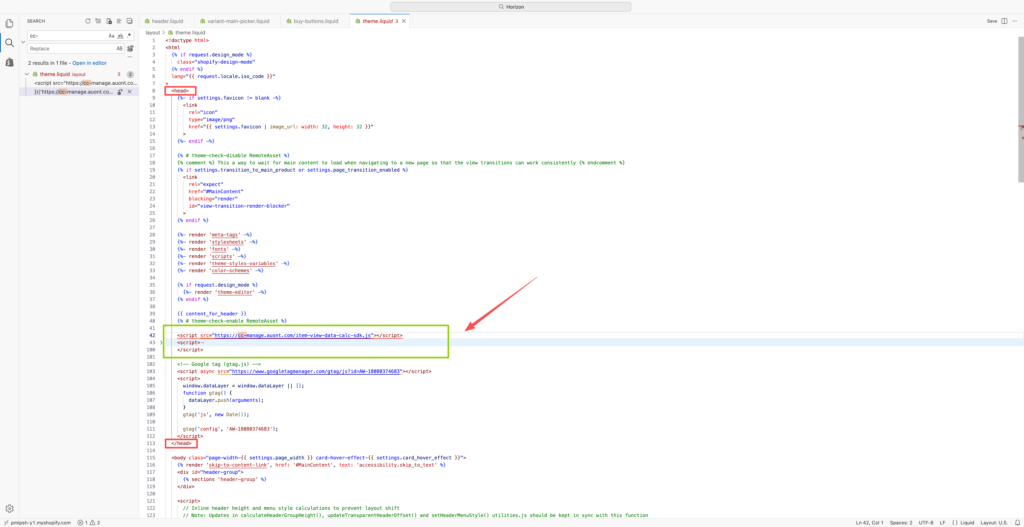This screenshot has height=527, width=1024.
Task: Close the theme.liquid editor tab
Action: (x=404, y=21)
